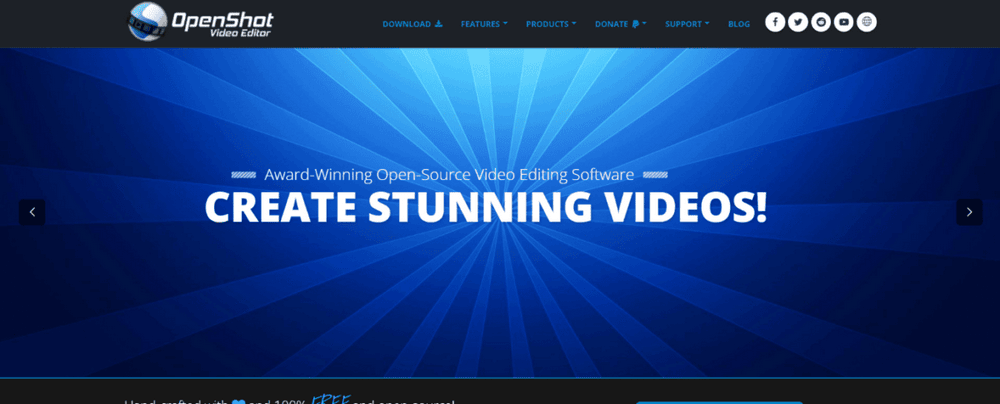Open the Donate dropdown caret

[644, 24]
